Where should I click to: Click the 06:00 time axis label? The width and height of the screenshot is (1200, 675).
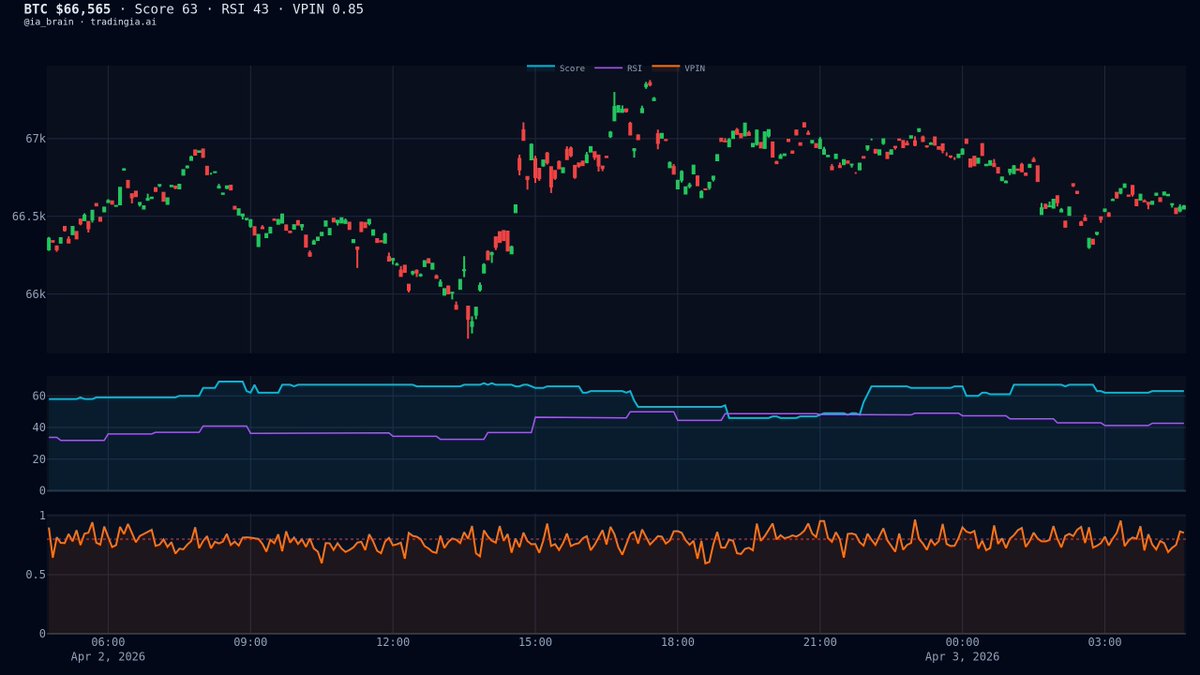click(108, 642)
